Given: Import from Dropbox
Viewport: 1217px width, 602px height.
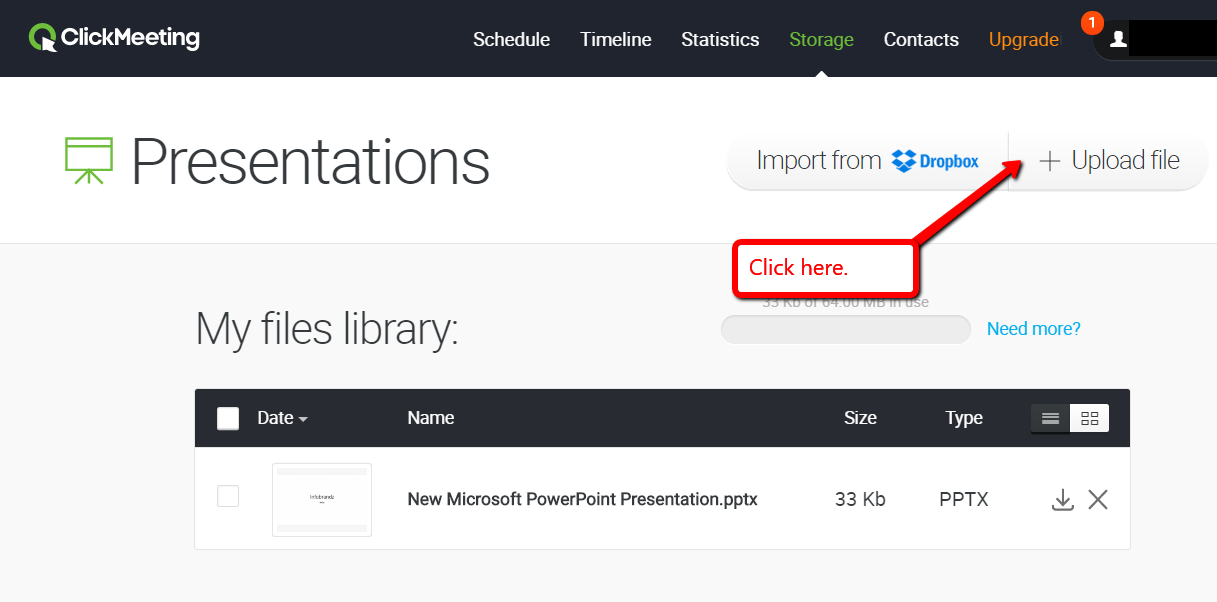Looking at the screenshot, I should (867, 161).
